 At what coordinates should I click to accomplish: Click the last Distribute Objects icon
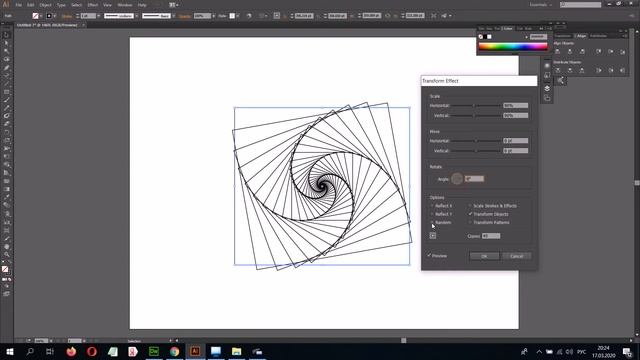point(622,70)
